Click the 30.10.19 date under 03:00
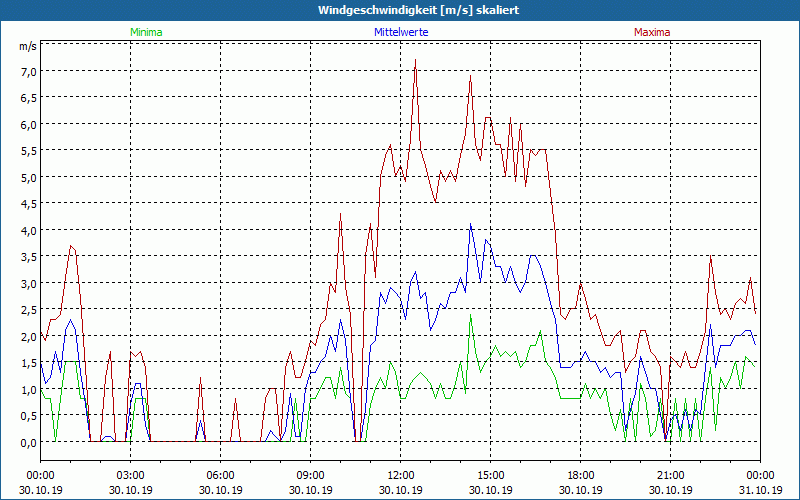 (131, 490)
